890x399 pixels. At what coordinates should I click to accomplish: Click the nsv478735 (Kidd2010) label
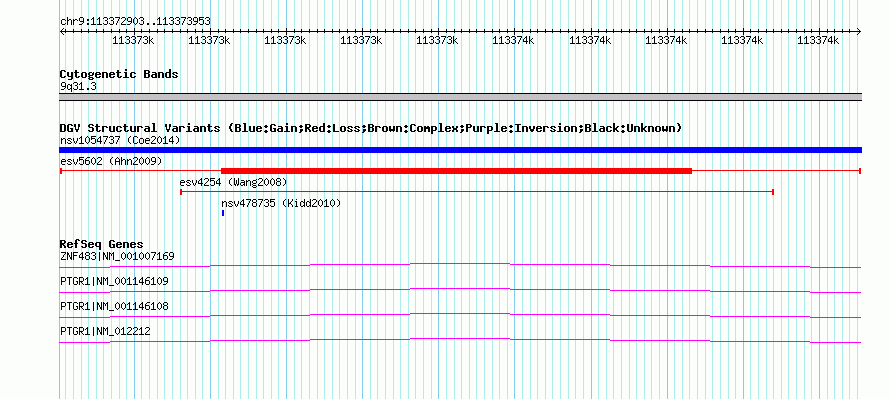tap(281, 203)
